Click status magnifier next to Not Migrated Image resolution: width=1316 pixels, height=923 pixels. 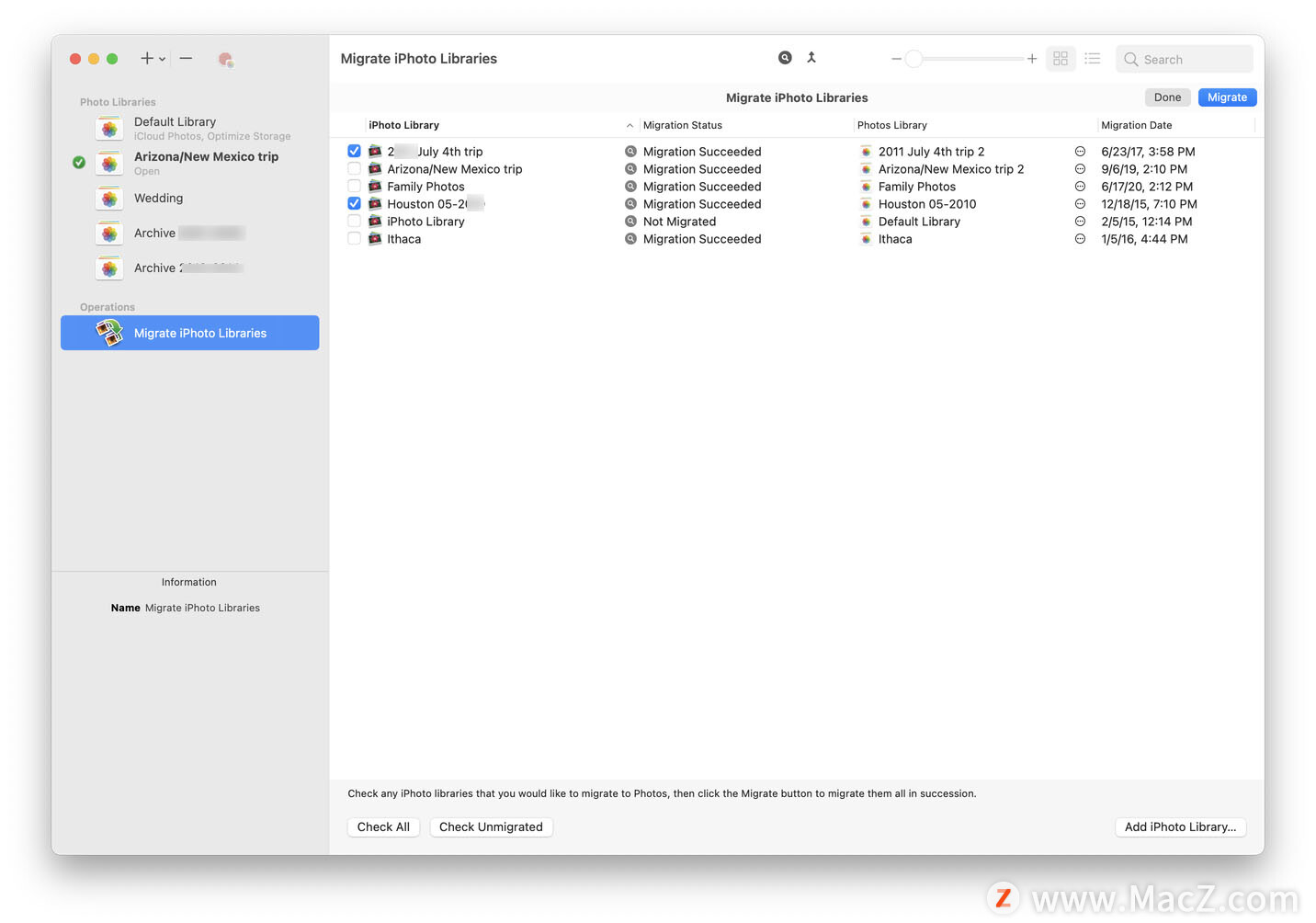tap(630, 222)
